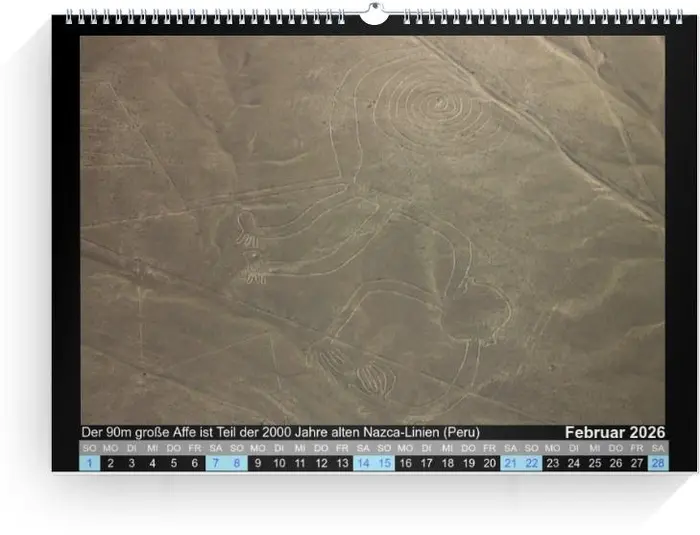Choose Monday the 16th
700x535 pixels.
(x=405, y=463)
